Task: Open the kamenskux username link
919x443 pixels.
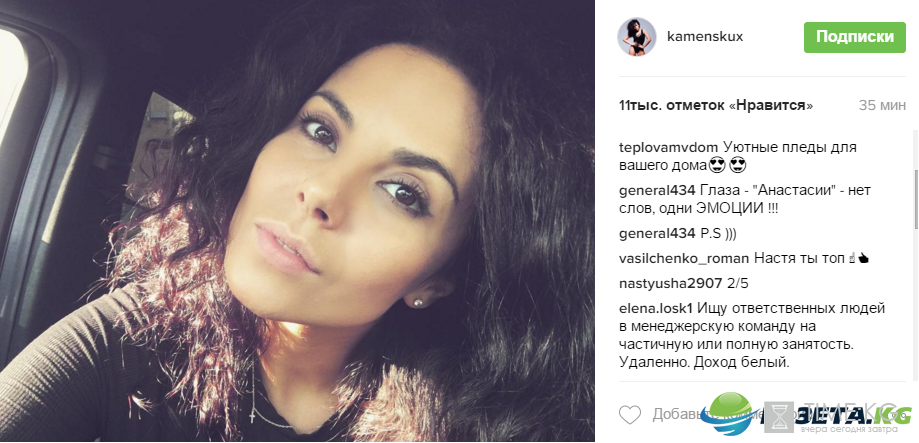Action: tap(704, 36)
